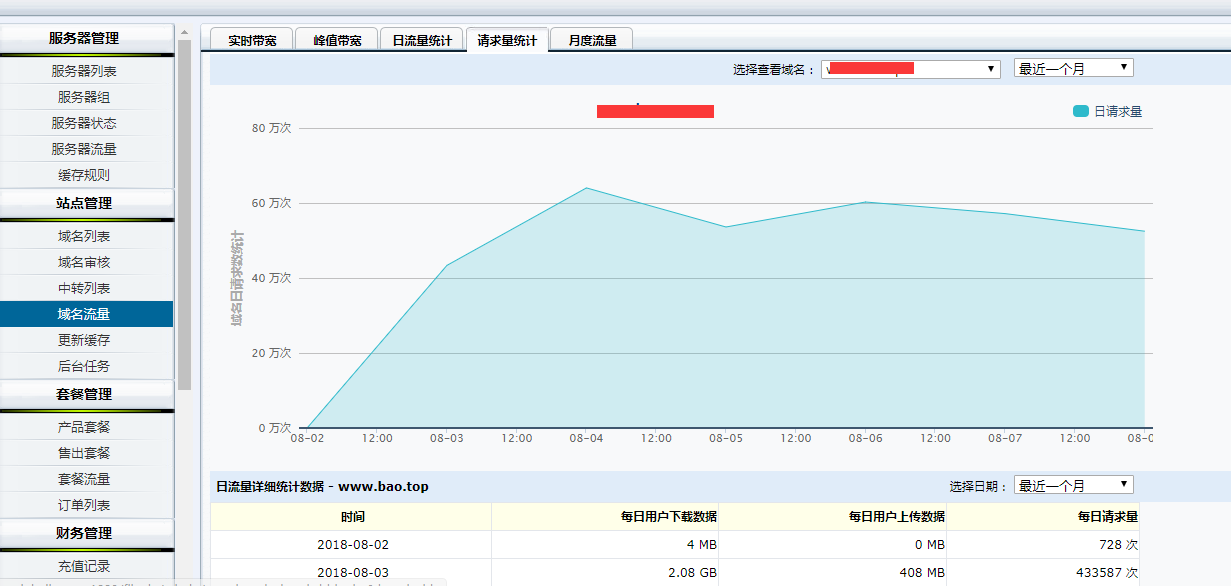Toggle the 日请求量 legend swatch

point(1080,111)
